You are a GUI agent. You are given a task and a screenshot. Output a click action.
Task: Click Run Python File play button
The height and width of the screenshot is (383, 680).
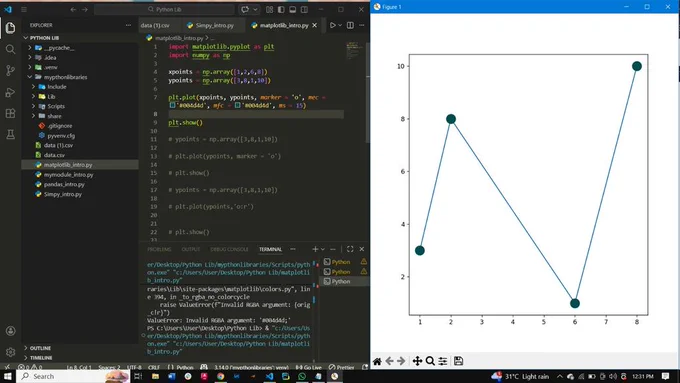click(333, 25)
